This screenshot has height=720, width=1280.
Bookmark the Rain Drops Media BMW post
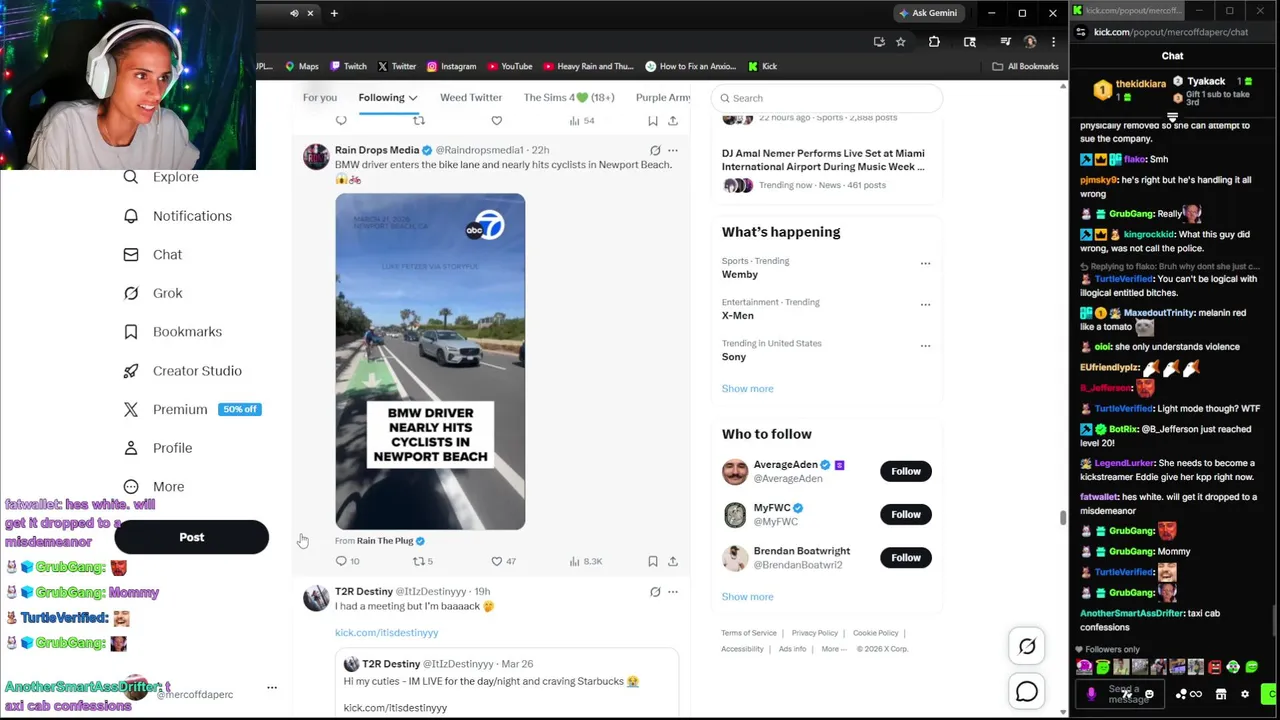[652, 561]
